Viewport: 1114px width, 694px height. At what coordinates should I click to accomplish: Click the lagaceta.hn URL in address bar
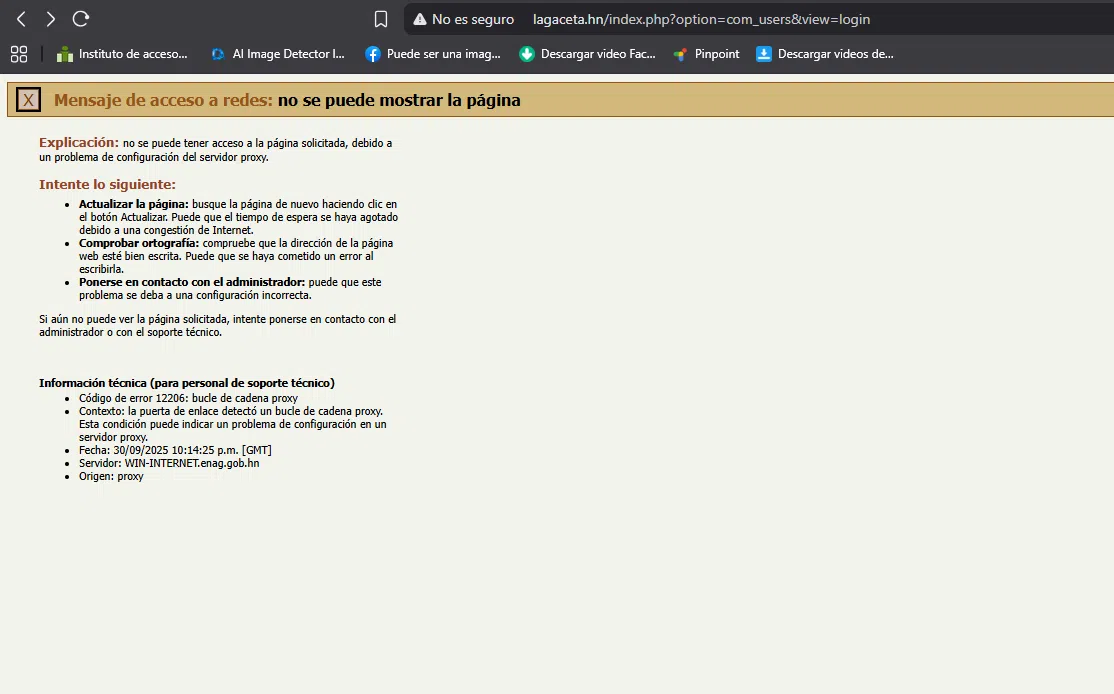click(x=700, y=19)
